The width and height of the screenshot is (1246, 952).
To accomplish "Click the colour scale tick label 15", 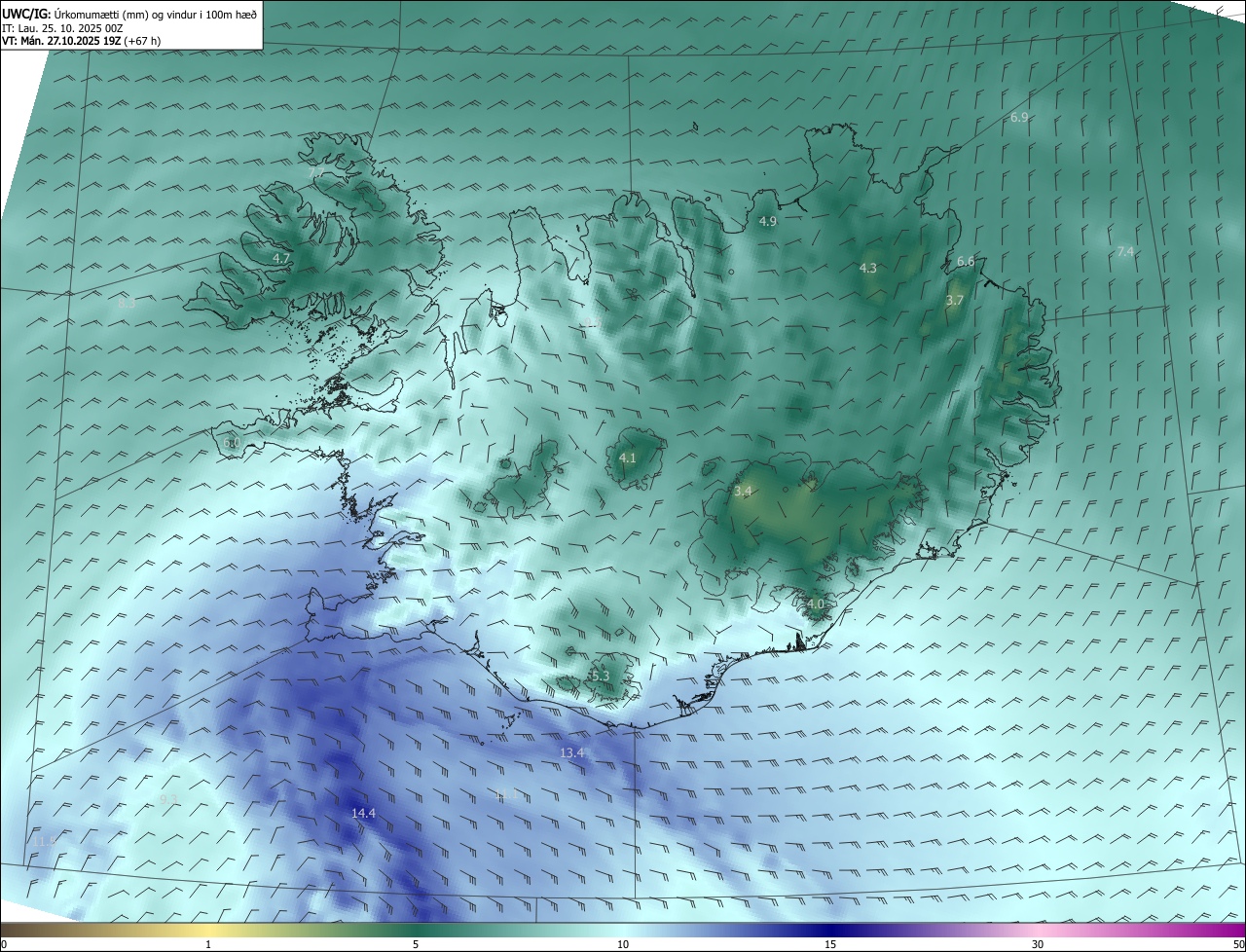I will pyautogui.click(x=830, y=944).
